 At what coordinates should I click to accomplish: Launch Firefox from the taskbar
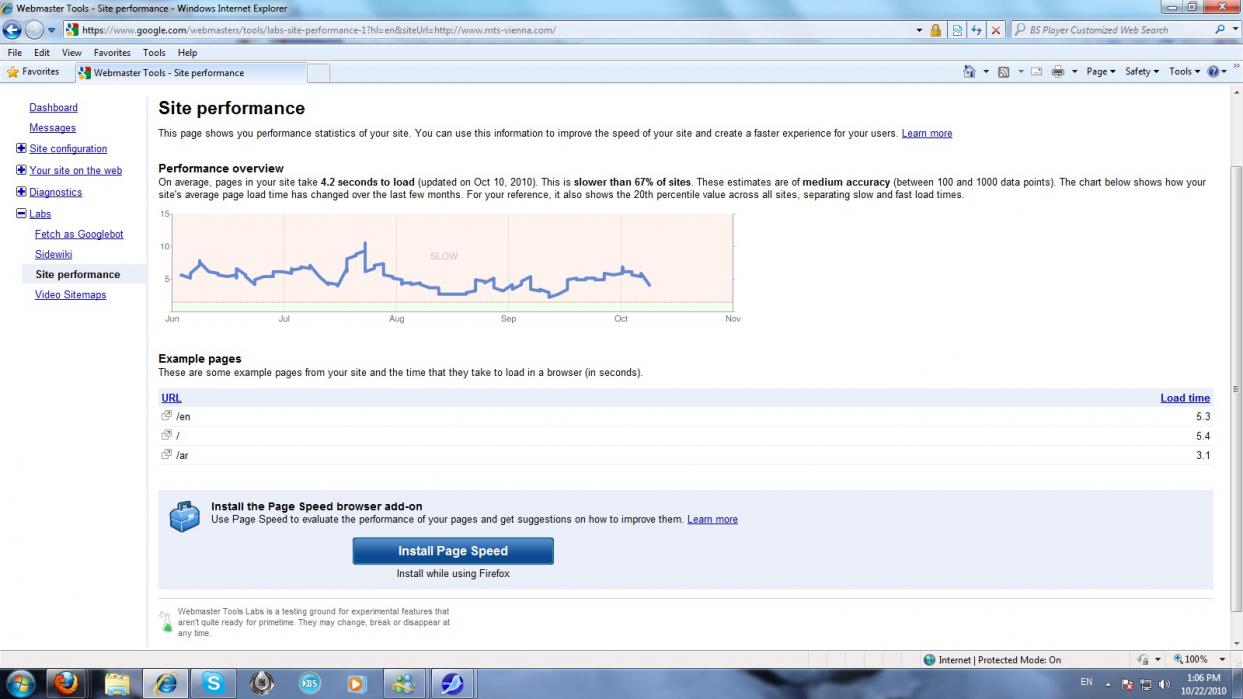67,683
